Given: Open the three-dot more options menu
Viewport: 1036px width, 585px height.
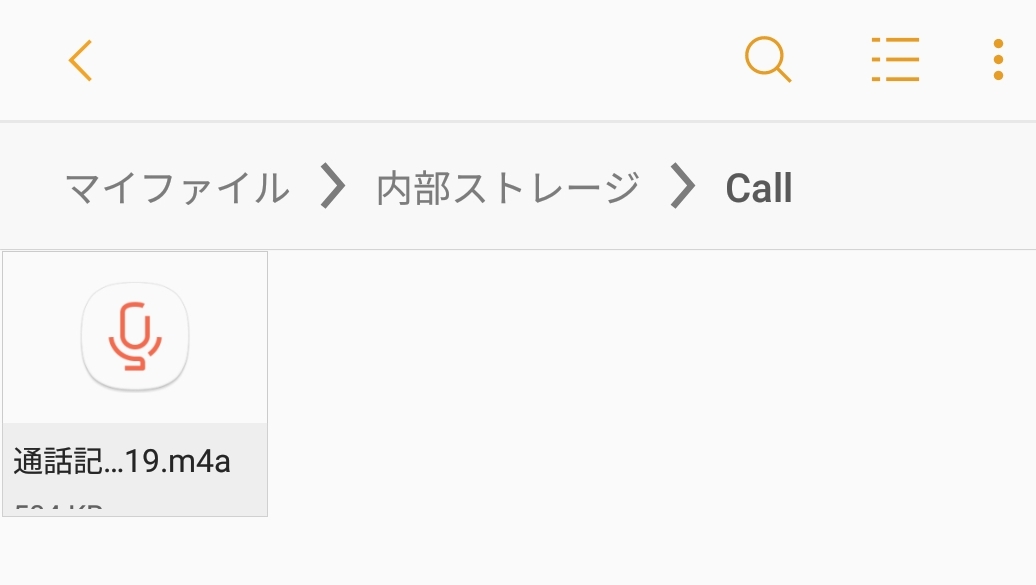Looking at the screenshot, I should tap(998, 59).
